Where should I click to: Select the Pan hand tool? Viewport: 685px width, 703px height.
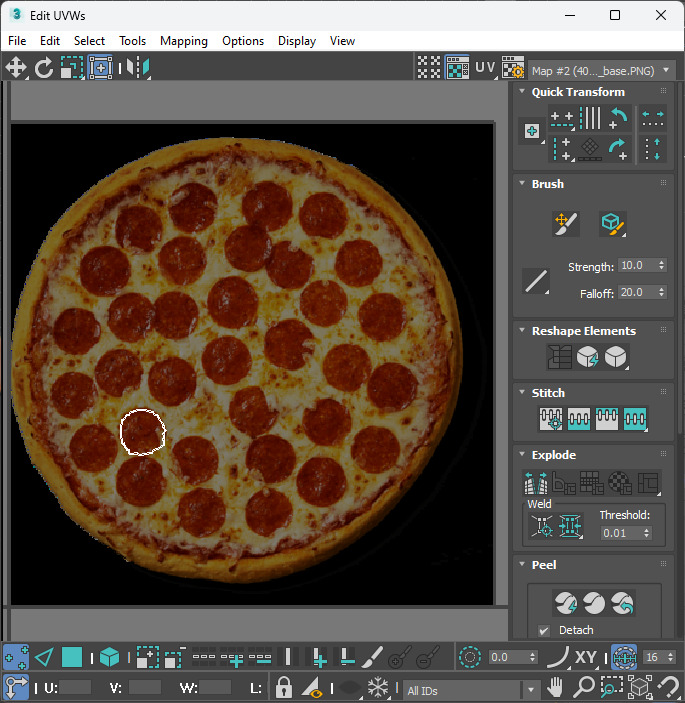click(x=555, y=686)
